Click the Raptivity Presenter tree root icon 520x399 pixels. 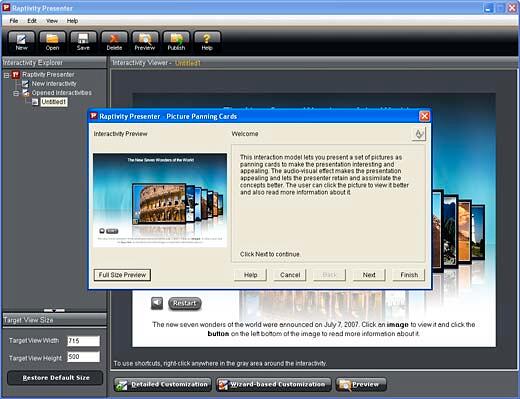16,74
